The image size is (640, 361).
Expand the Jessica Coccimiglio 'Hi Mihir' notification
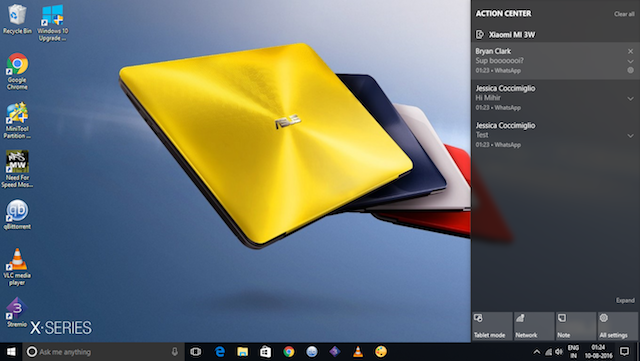[630, 98]
